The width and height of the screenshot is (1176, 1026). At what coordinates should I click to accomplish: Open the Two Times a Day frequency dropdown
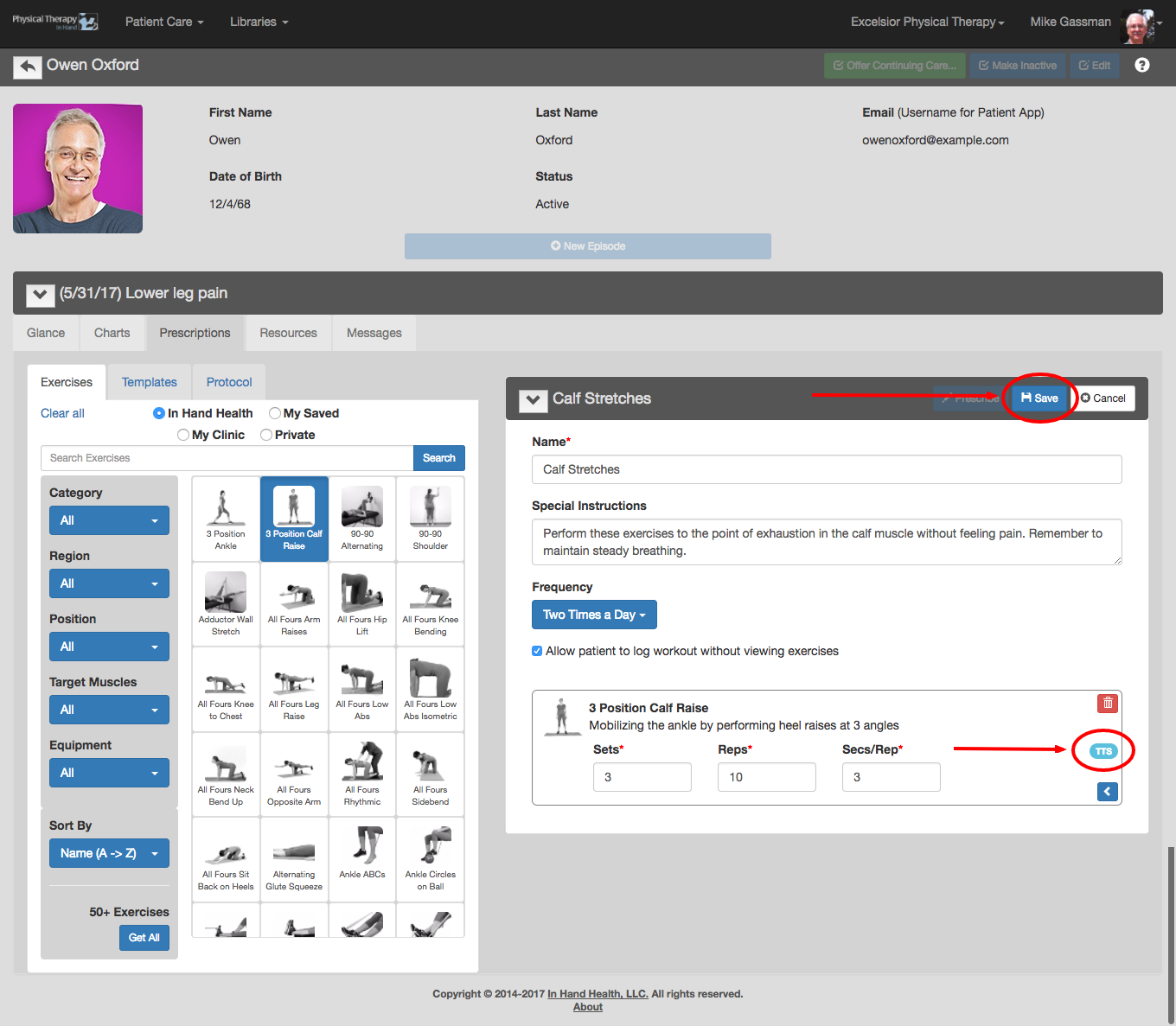[x=594, y=615]
